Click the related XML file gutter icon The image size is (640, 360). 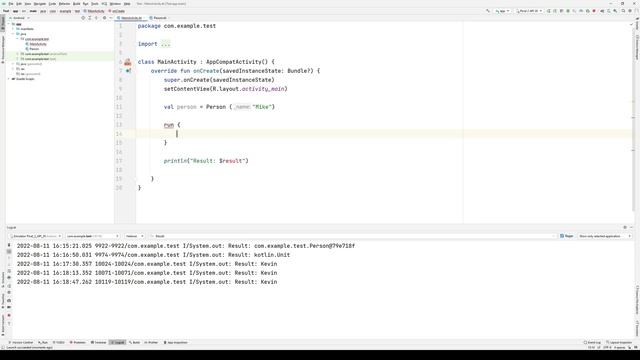pos(128,62)
